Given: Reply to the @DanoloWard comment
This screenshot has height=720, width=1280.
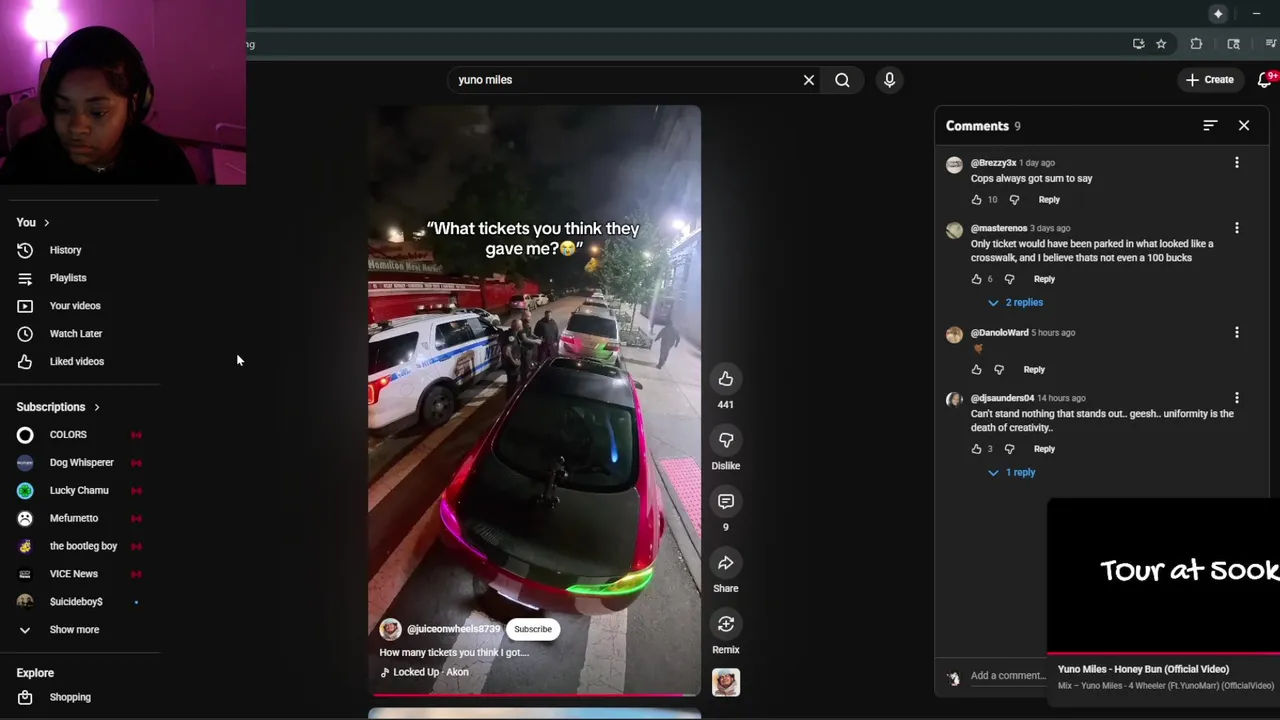Looking at the screenshot, I should [x=1034, y=370].
